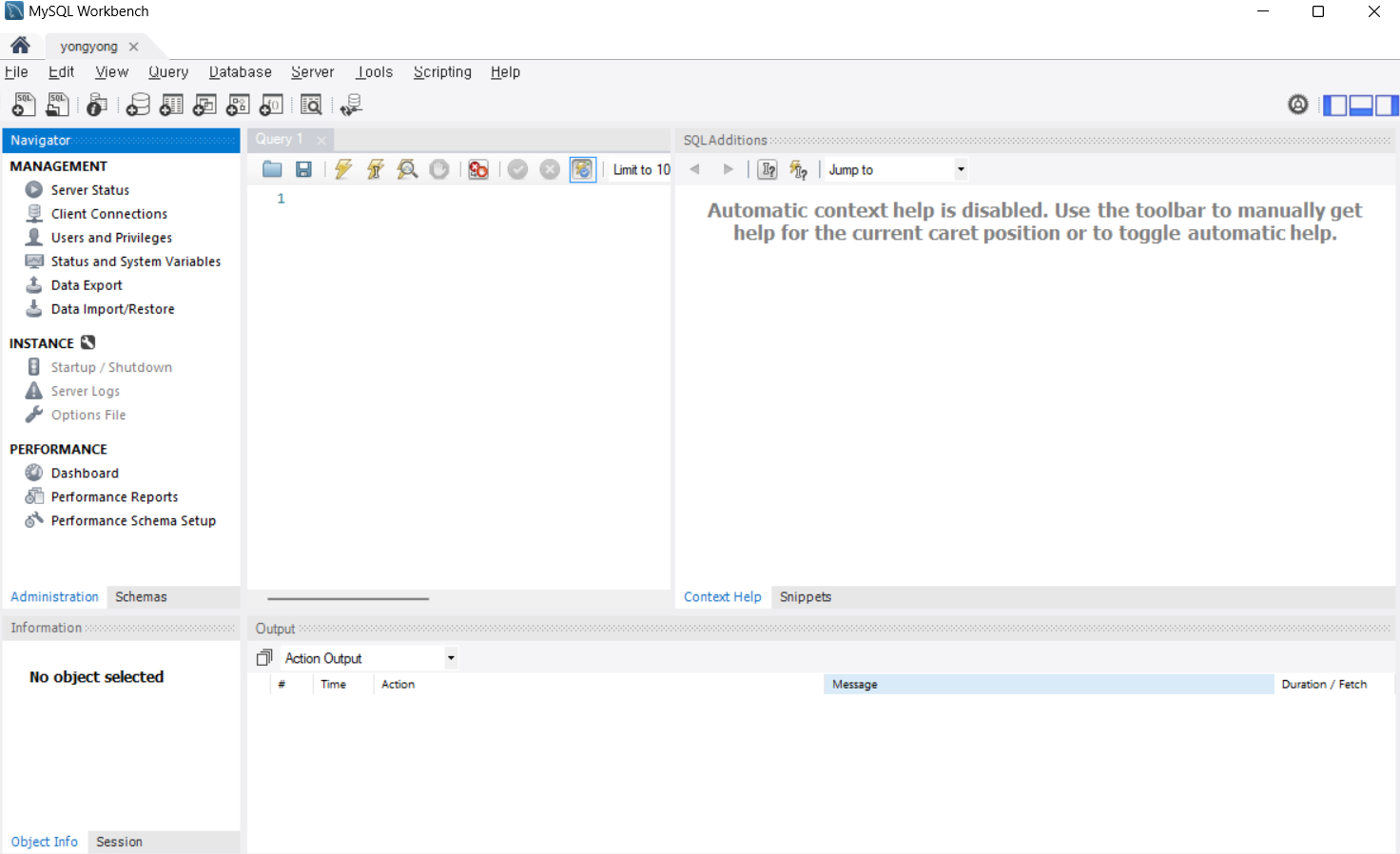Image resolution: width=1400 pixels, height=854 pixels.
Task: Open the Scripting menu
Action: pos(442,72)
